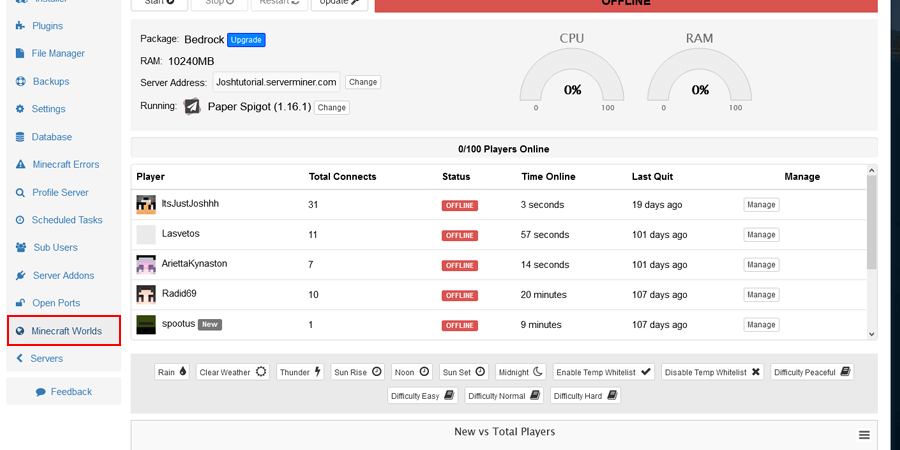The height and width of the screenshot is (450, 900).
Task: Click the Servers back chevron icon
Action: 20,358
